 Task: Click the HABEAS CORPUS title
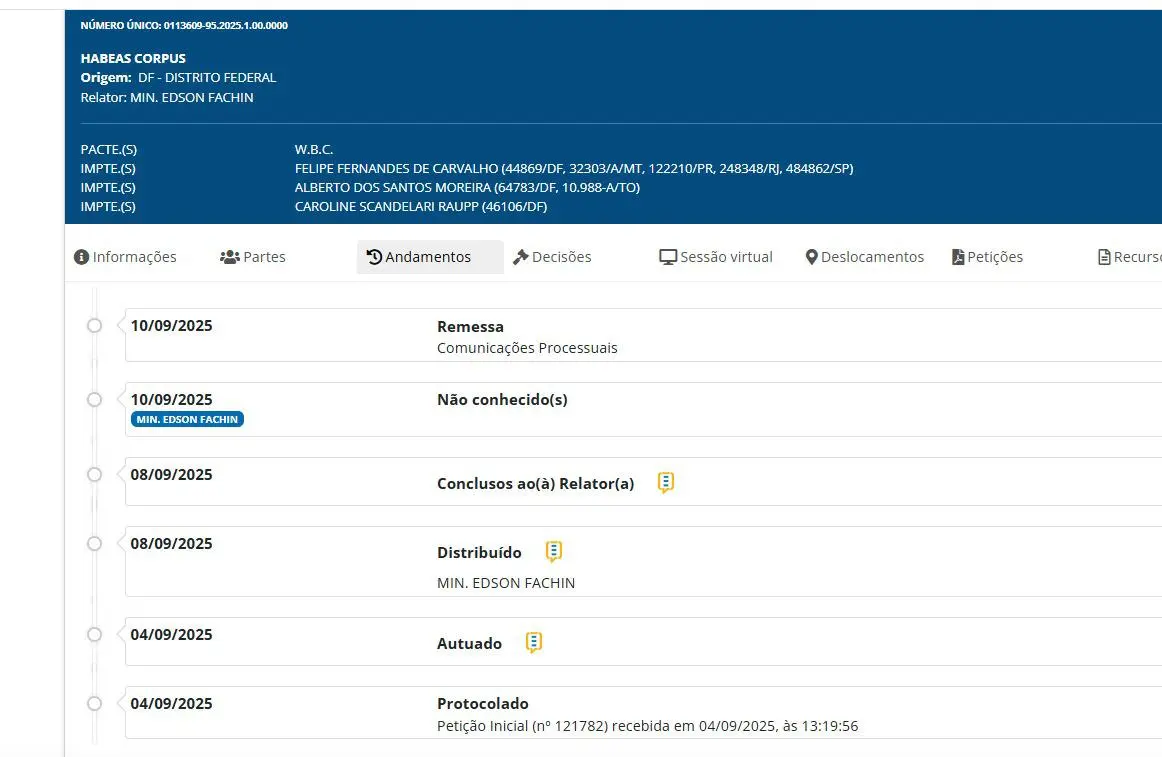point(133,58)
